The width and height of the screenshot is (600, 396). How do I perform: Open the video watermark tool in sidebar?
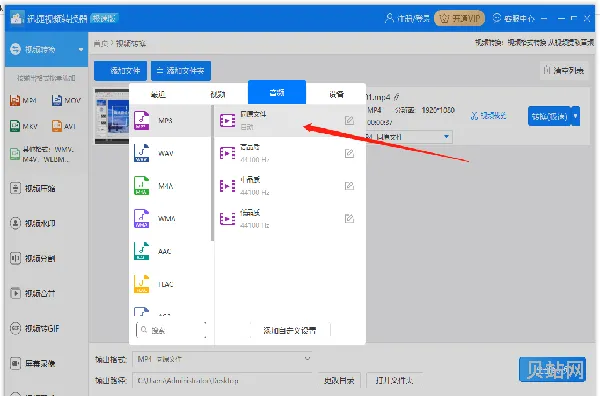point(33,223)
